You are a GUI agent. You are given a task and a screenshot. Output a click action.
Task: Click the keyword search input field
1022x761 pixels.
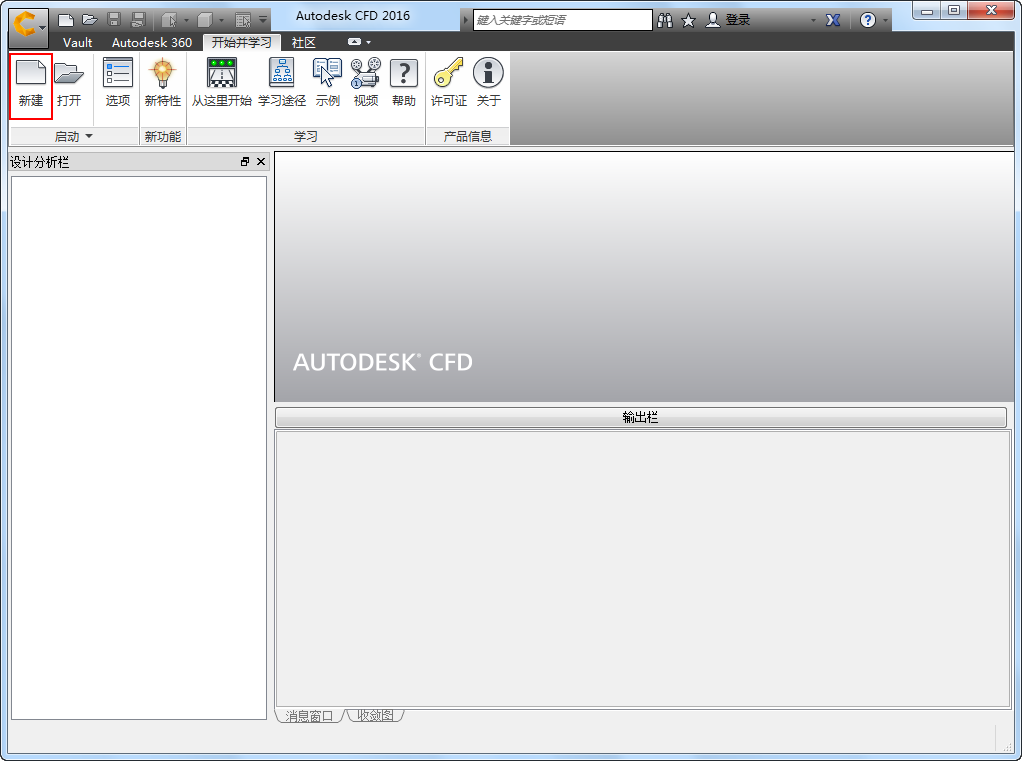(x=562, y=20)
